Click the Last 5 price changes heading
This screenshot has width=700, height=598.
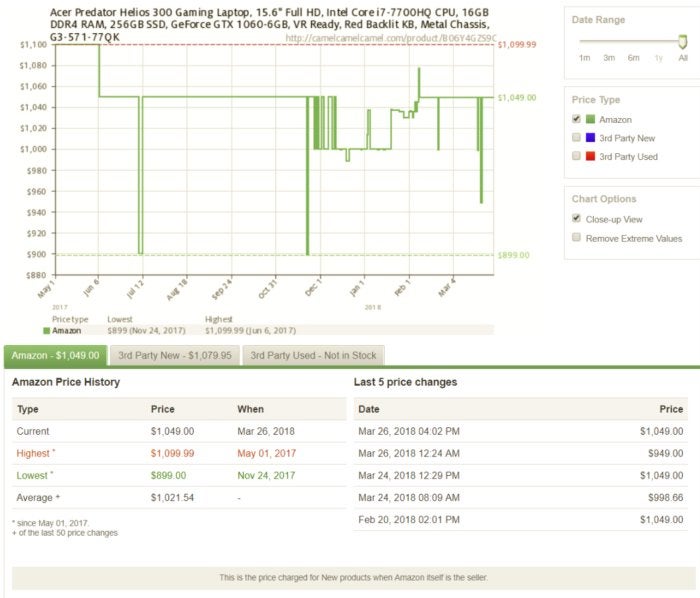(405, 382)
